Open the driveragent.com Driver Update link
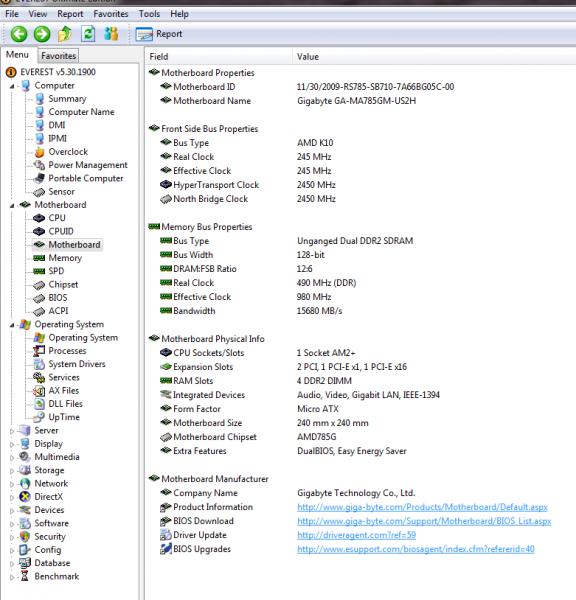This screenshot has height=600, width=576. pyautogui.click(x=356, y=535)
